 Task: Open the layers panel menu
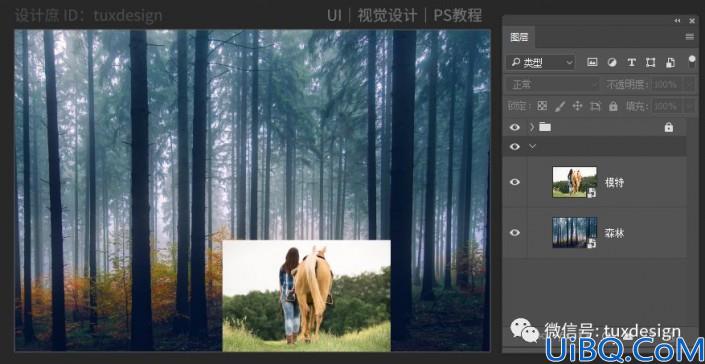point(690,37)
